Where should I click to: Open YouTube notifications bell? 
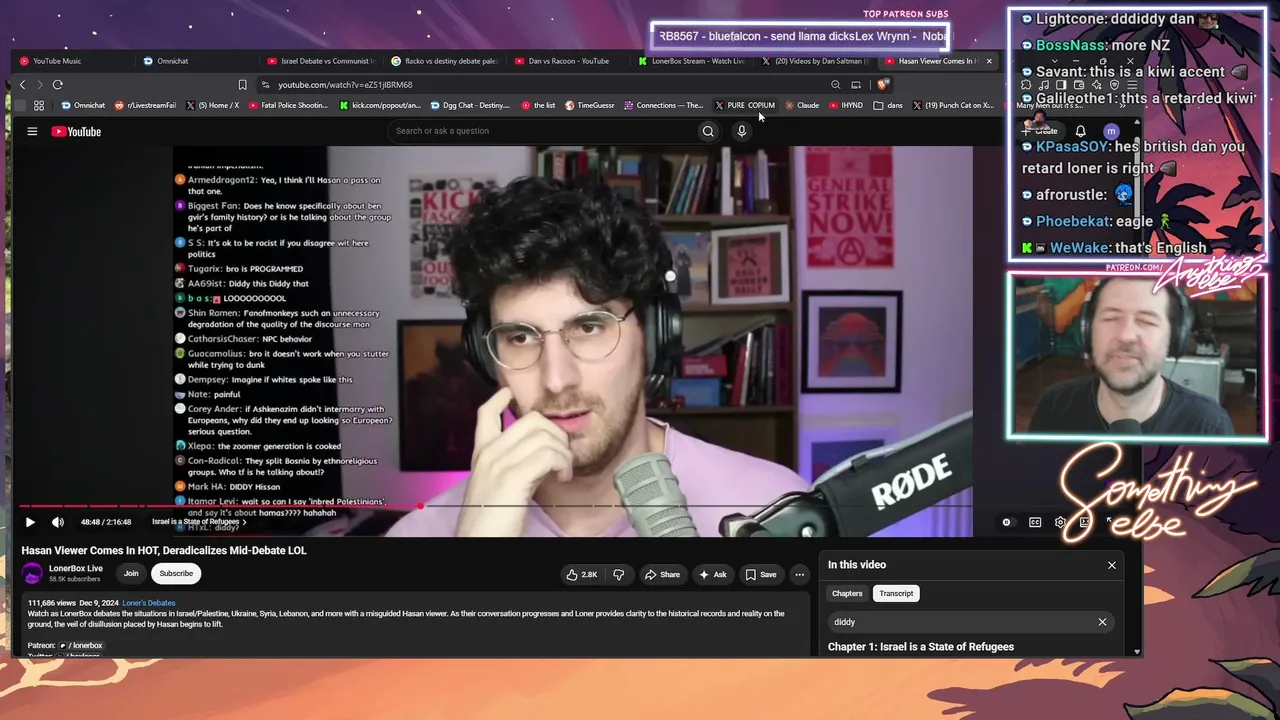tap(1080, 131)
